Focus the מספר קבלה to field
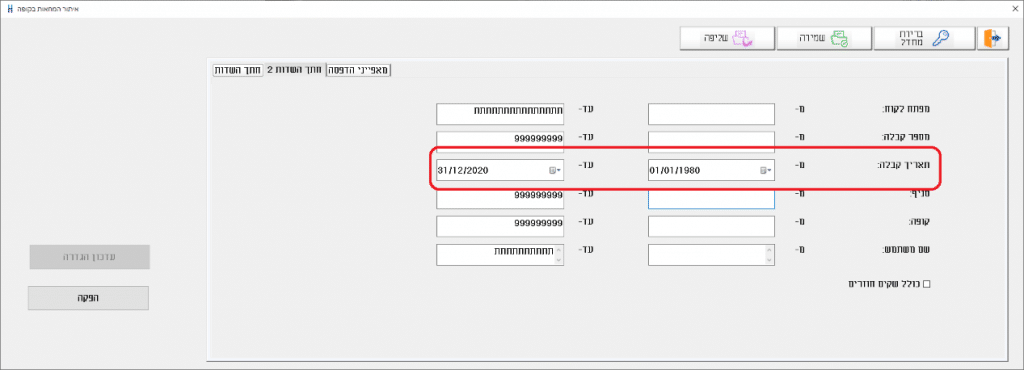 pyautogui.click(x=500, y=141)
